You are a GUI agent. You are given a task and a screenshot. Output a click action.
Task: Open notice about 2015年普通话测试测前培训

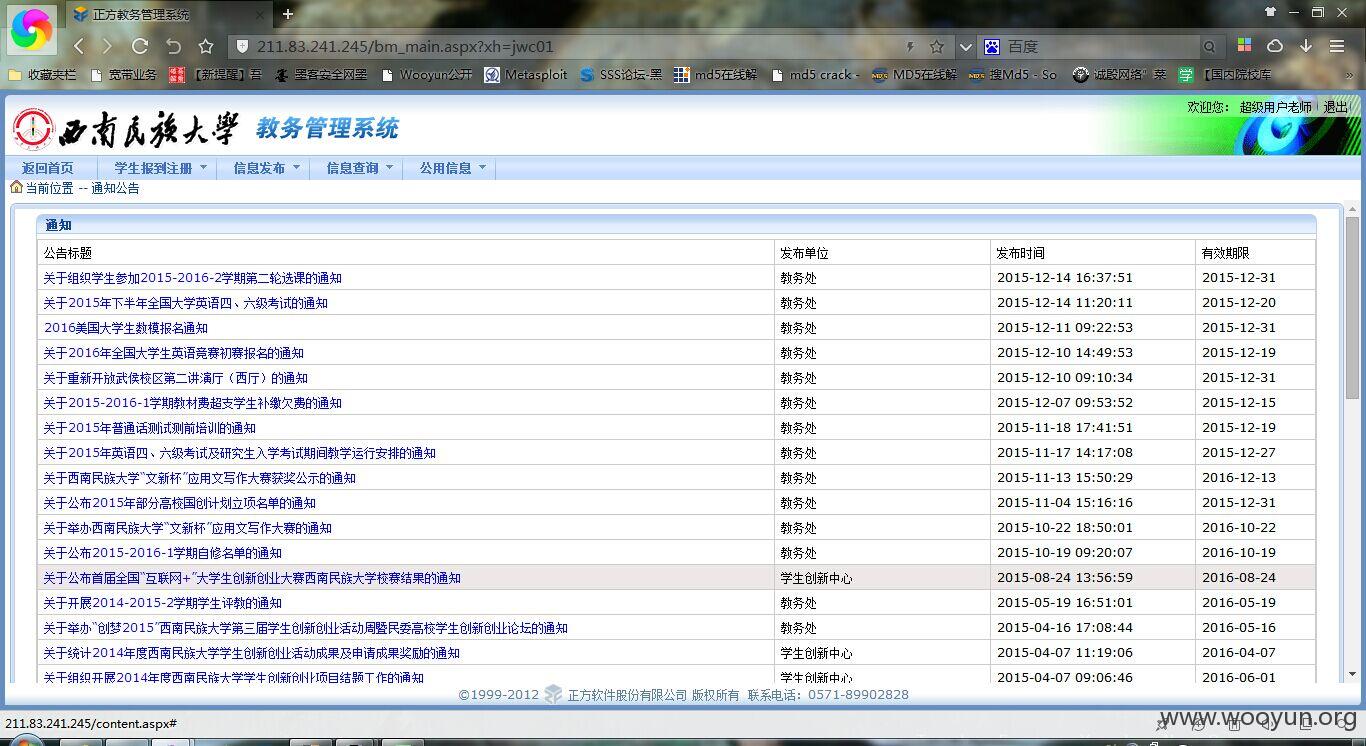(x=149, y=428)
